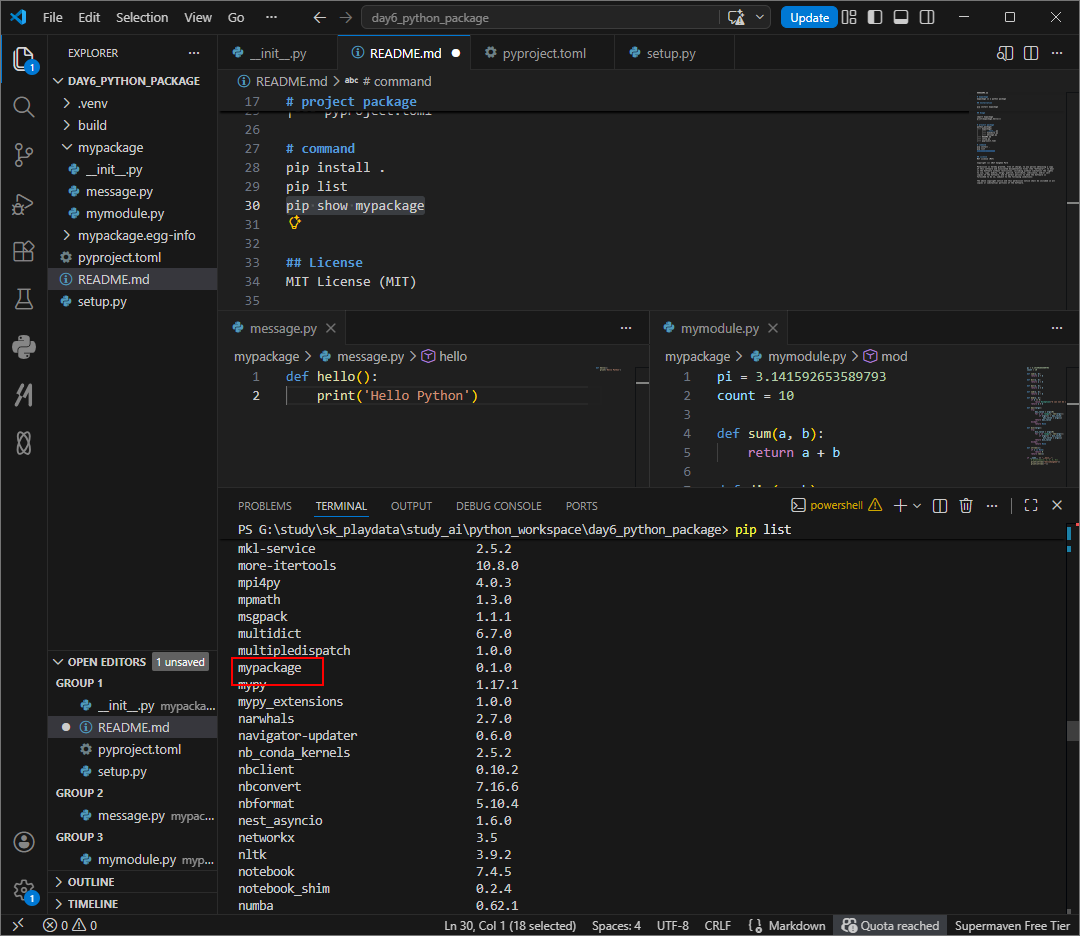The width and height of the screenshot is (1080, 936).
Task: Open the Testing flask view
Action: coord(23,299)
